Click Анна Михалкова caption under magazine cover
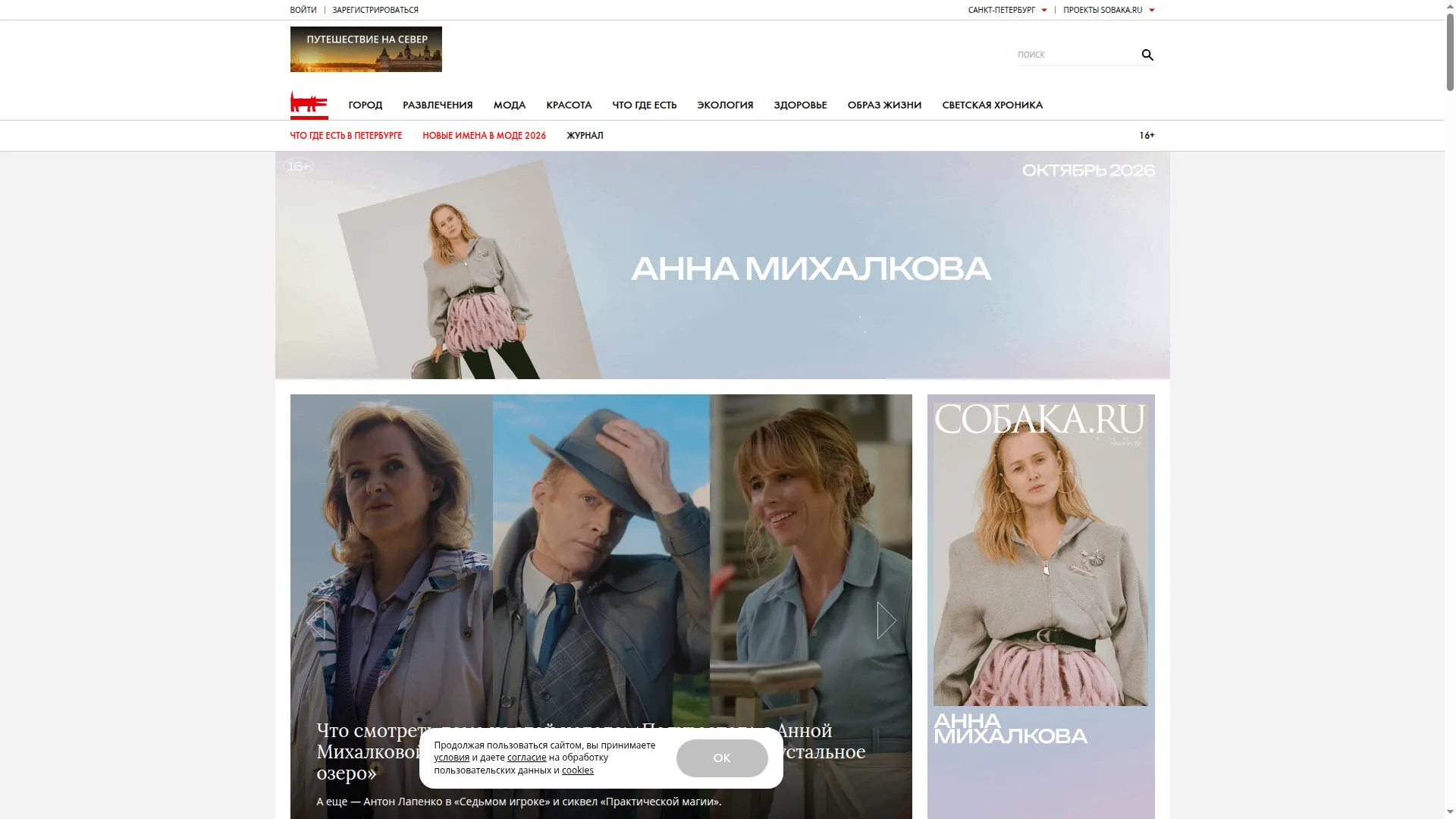 point(1010,729)
